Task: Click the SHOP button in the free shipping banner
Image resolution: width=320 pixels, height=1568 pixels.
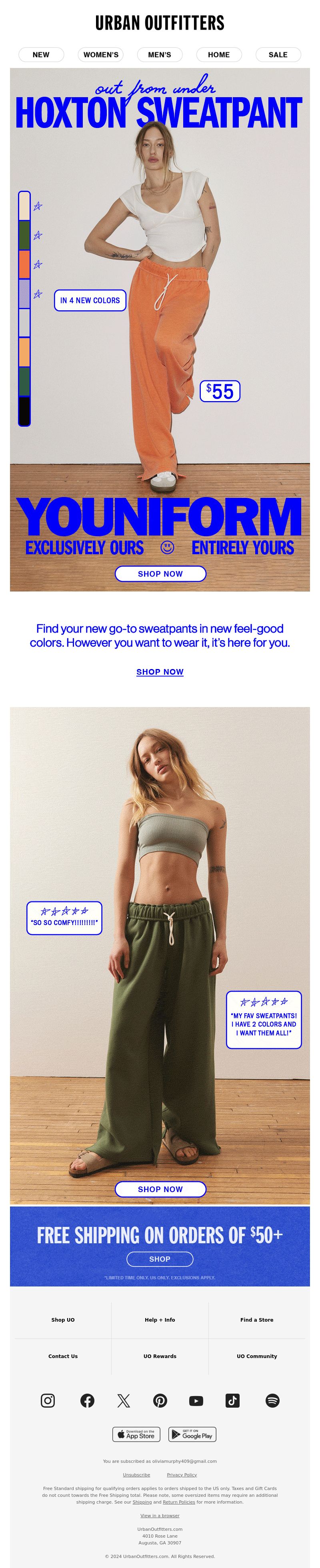Action: (160, 1259)
